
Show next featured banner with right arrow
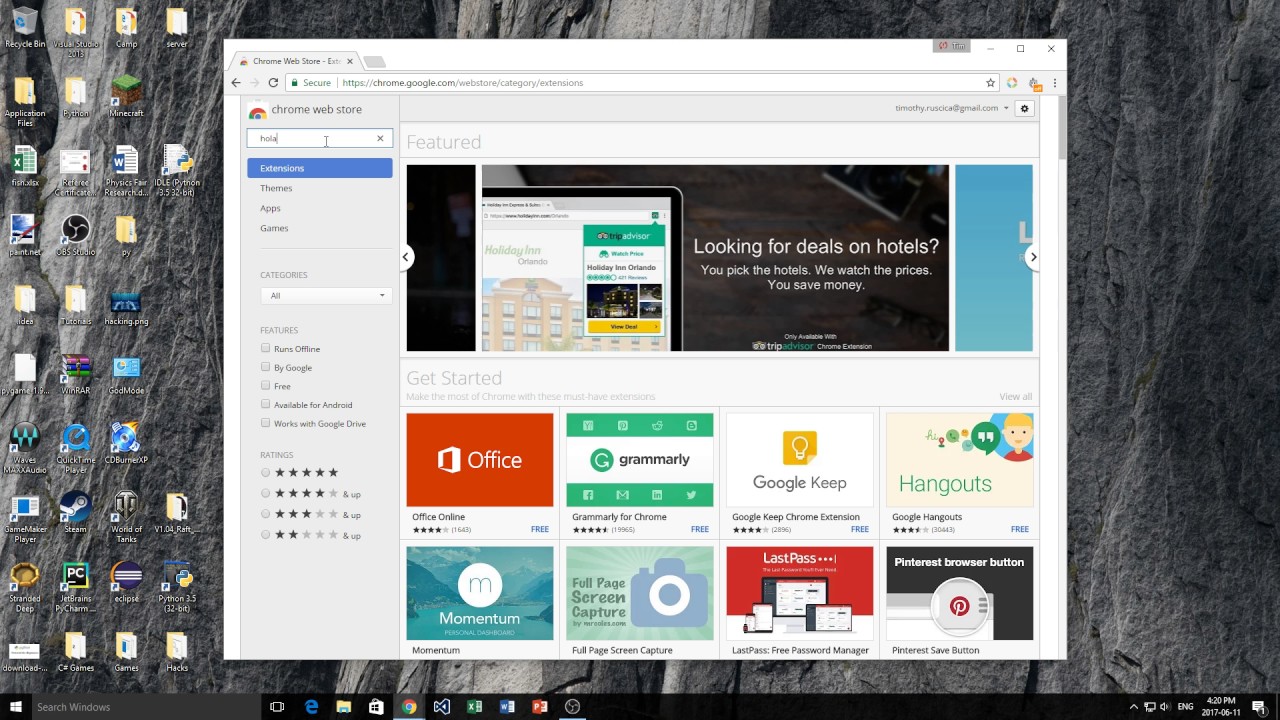1033,257
